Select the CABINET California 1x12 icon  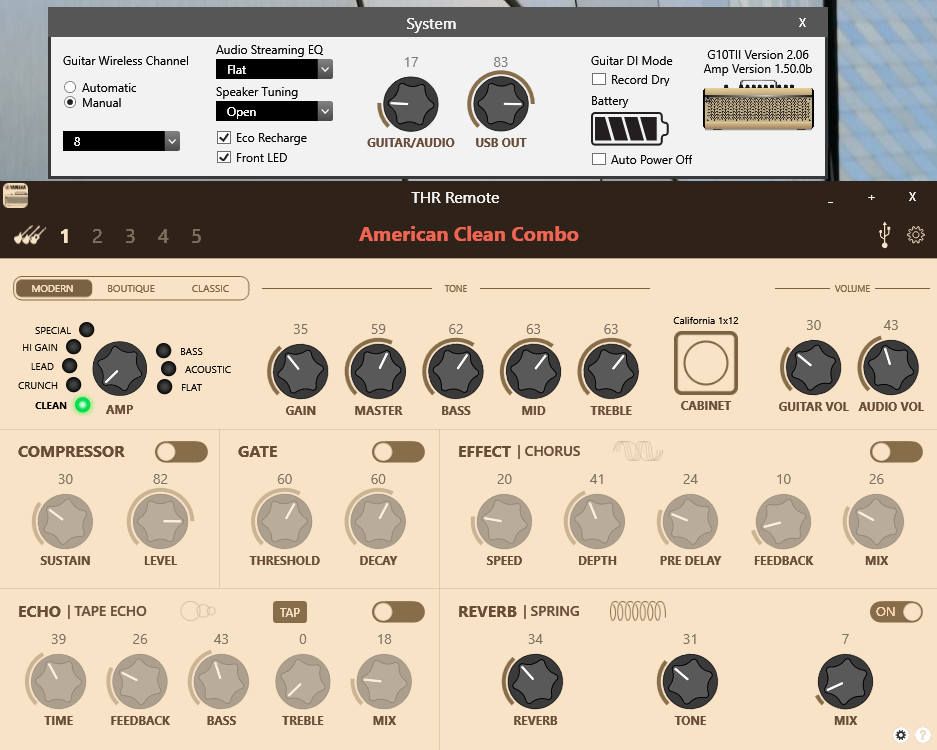[x=706, y=363]
